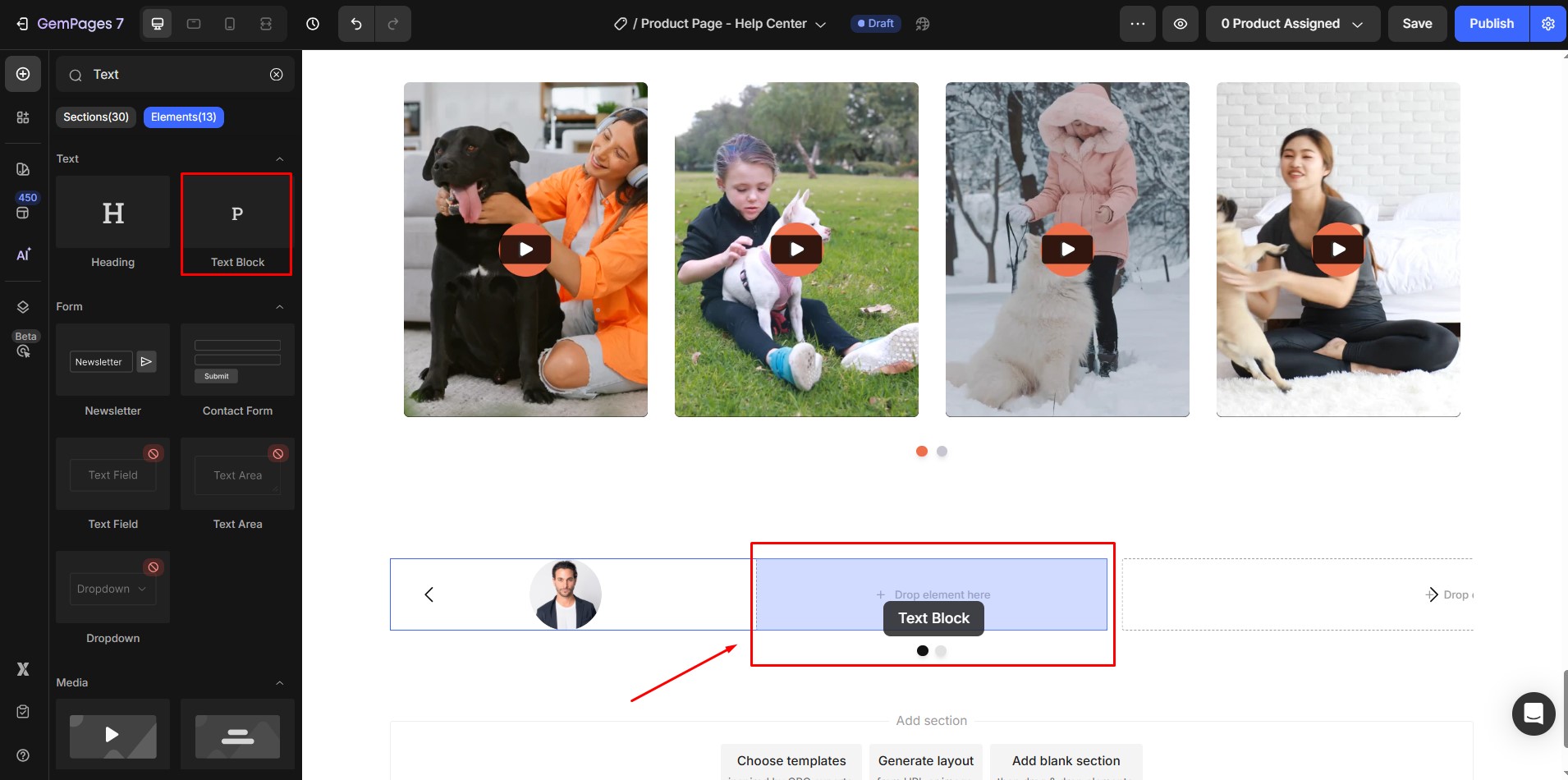Switch to the Elements(13) tab

pos(184,117)
